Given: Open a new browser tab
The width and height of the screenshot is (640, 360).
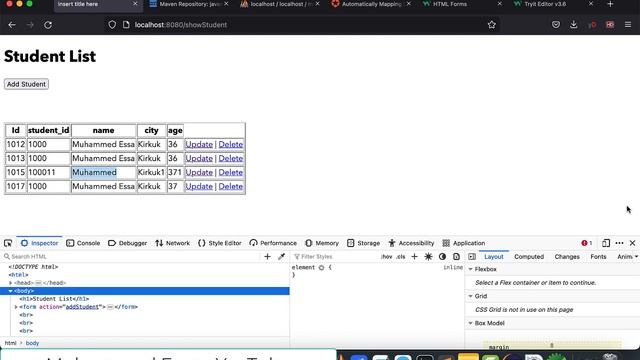Looking at the screenshot, I should click(610, 4).
